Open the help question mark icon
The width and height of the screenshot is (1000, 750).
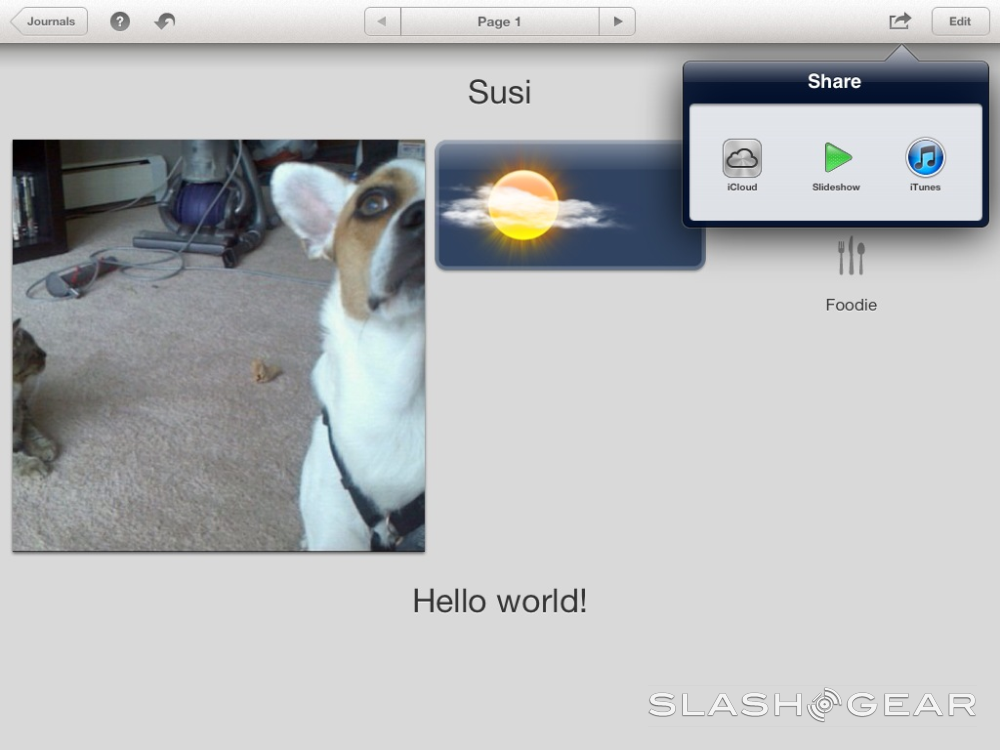[x=120, y=22]
